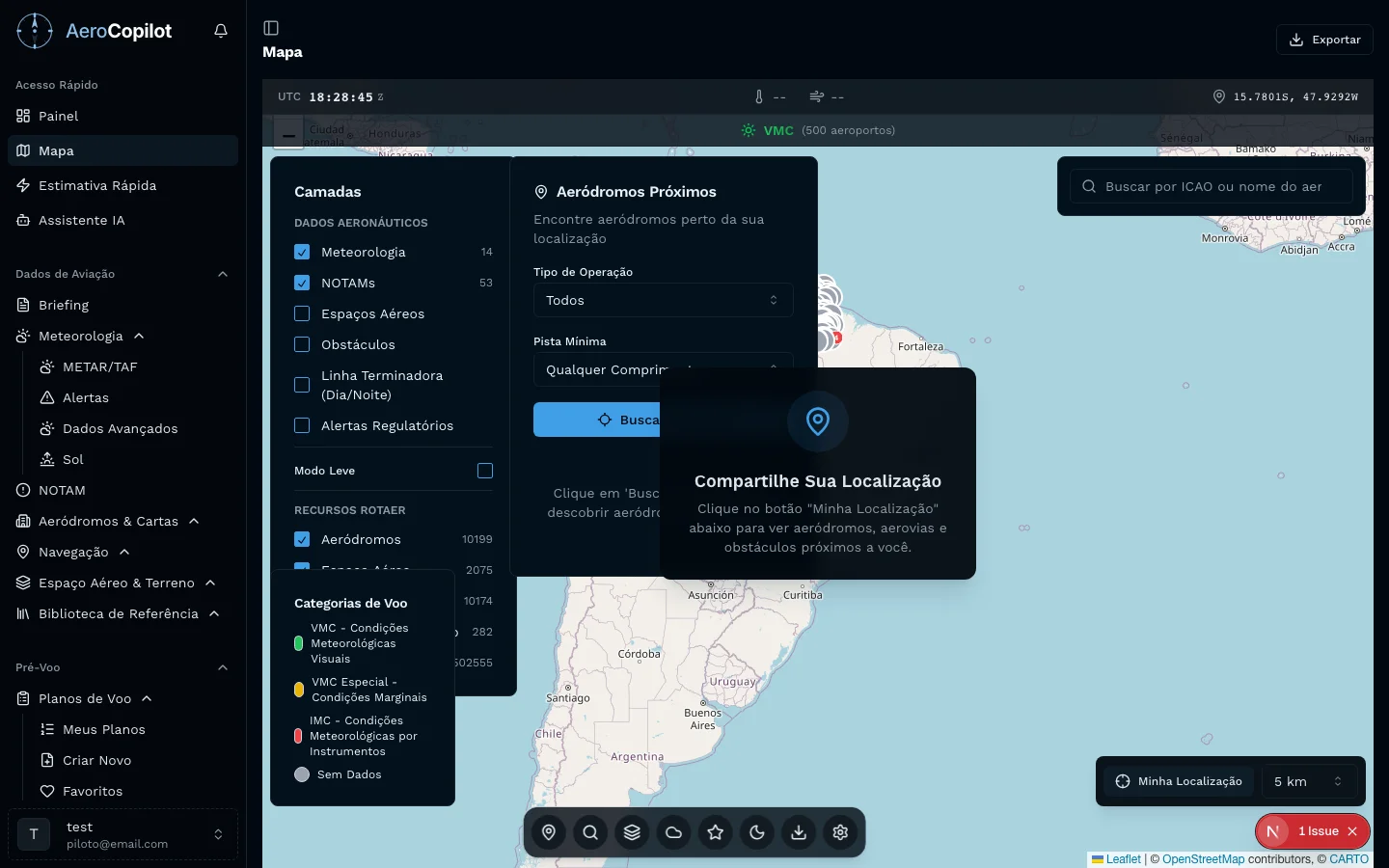1389x868 pixels.
Task: Collapse the Dados de Aviação section
Action: point(223,274)
